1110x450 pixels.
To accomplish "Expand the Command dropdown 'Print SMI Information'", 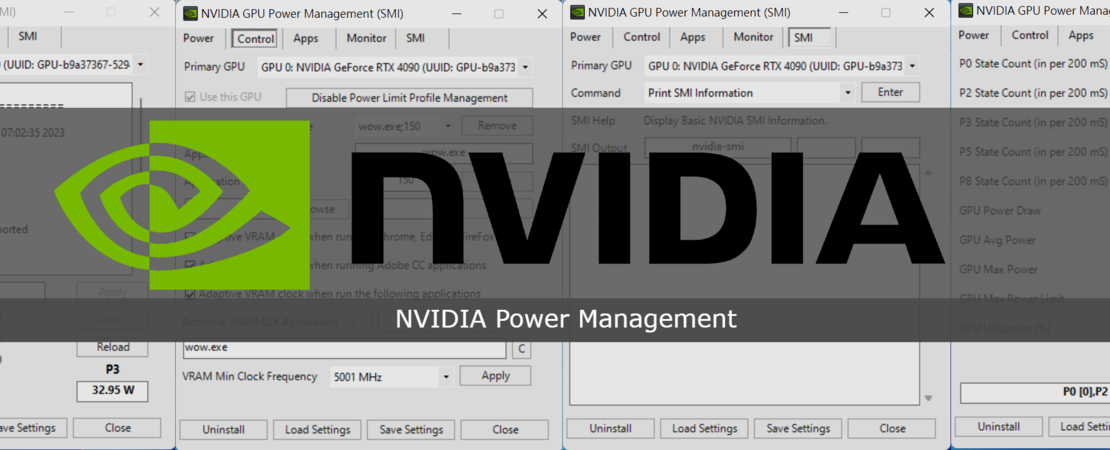I will [847, 93].
